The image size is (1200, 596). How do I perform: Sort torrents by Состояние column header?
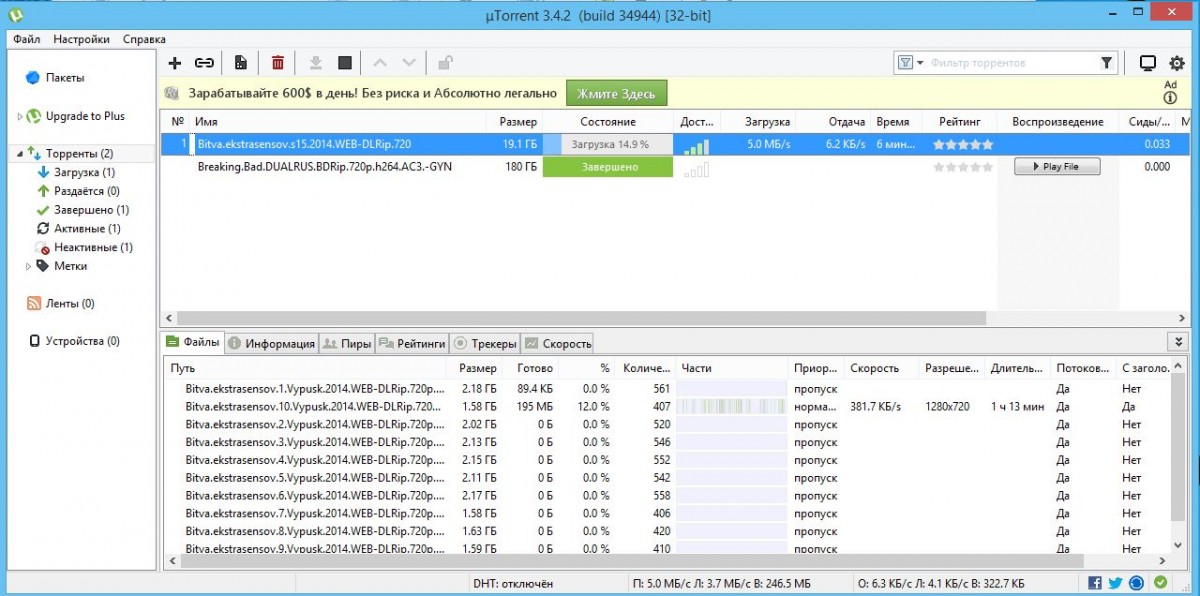608,122
